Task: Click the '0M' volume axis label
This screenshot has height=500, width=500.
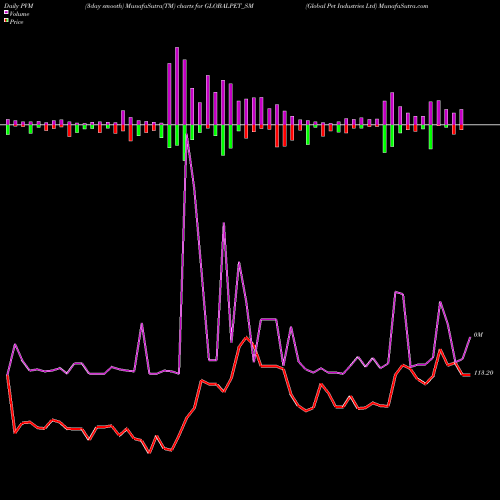Action: pos(478,335)
